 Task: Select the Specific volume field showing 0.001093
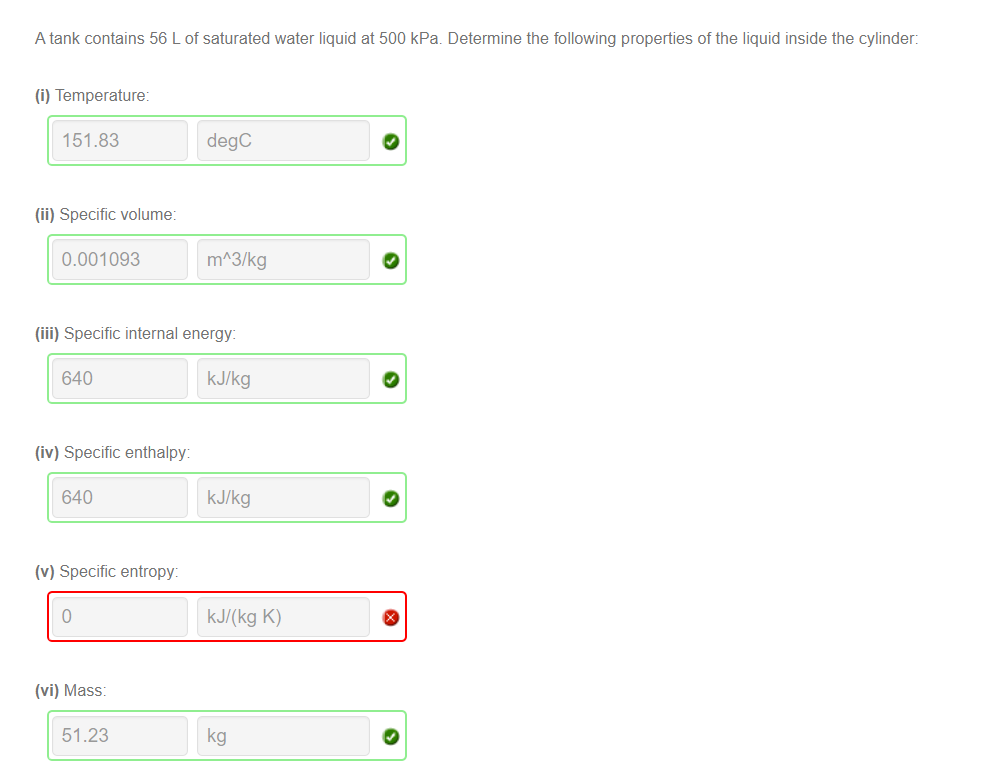[118, 259]
